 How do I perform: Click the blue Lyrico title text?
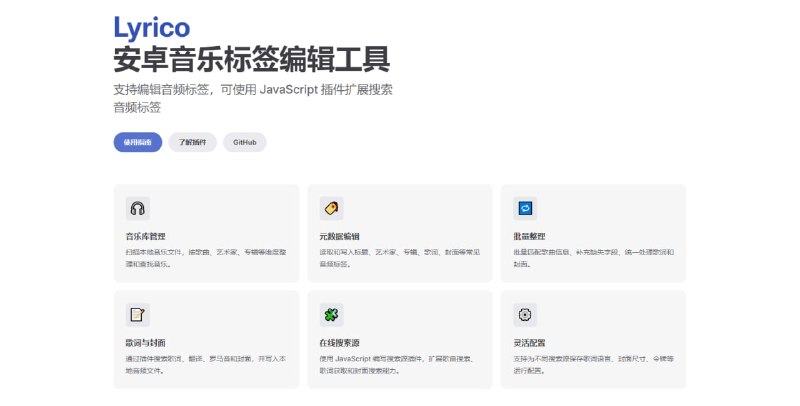point(152,28)
